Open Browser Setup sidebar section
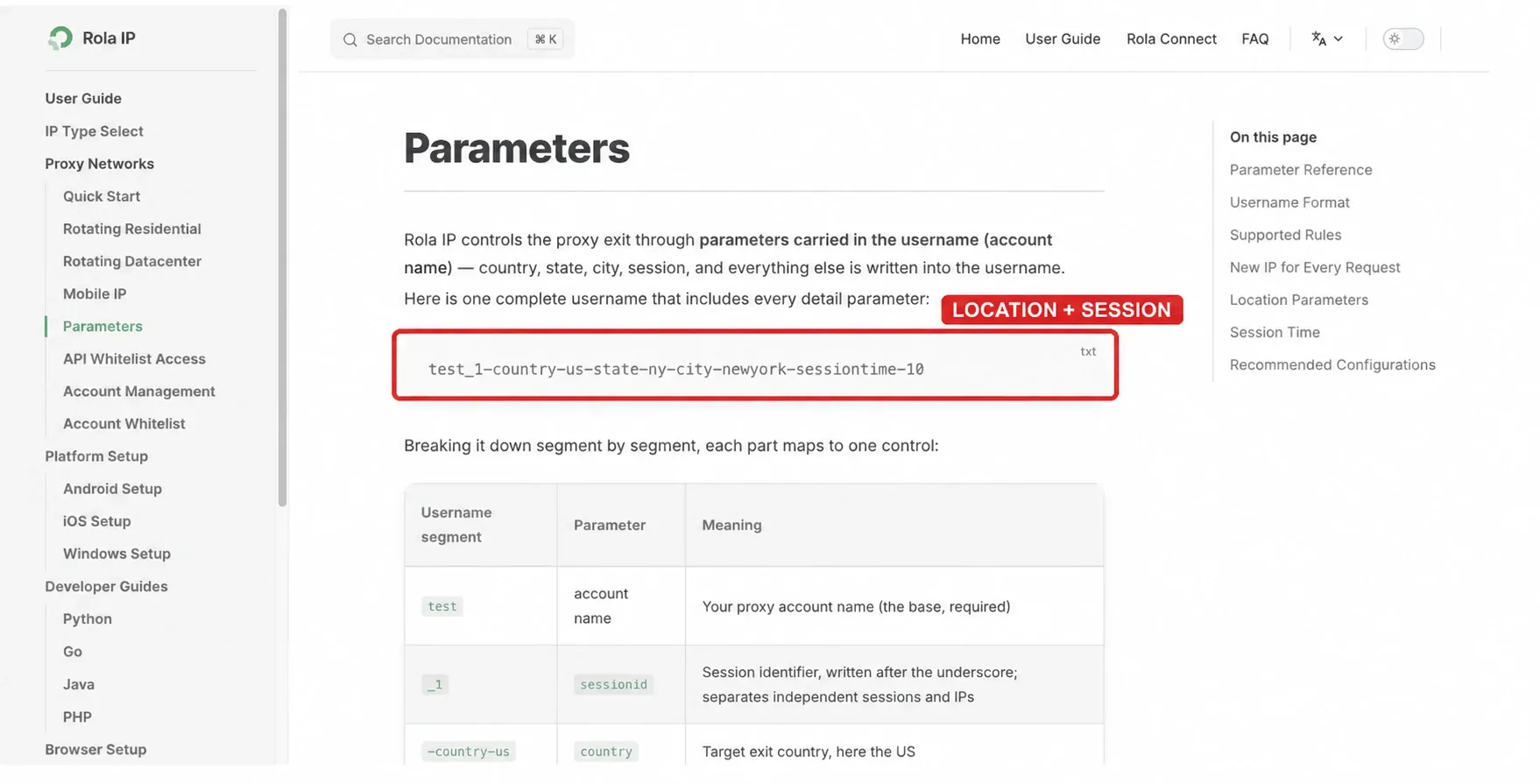This screenshot has height=784, width=1540. coord(95,748)
